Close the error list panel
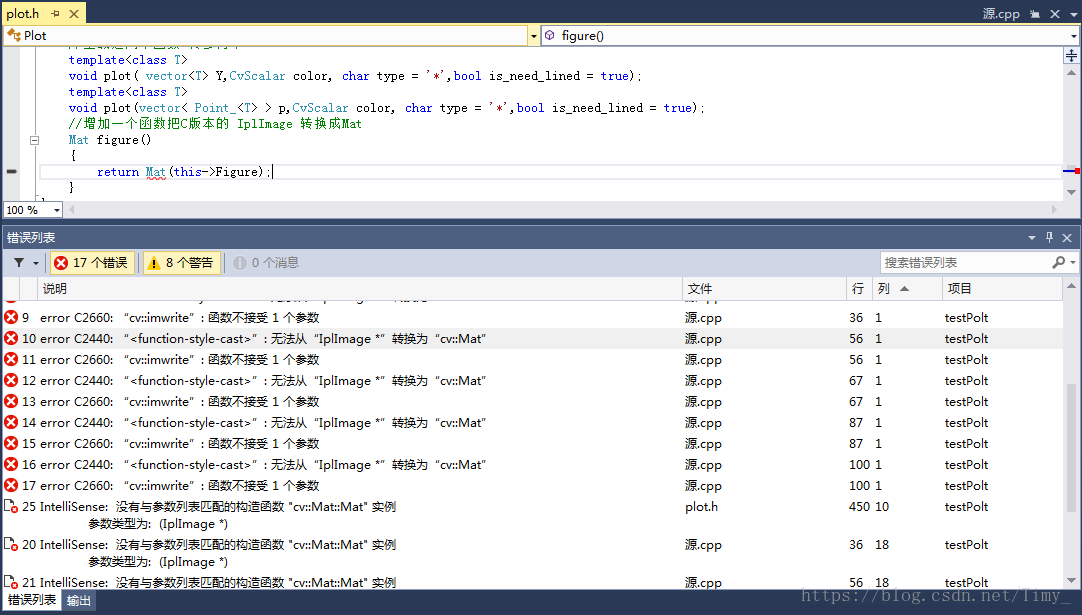 point(1067,237)
